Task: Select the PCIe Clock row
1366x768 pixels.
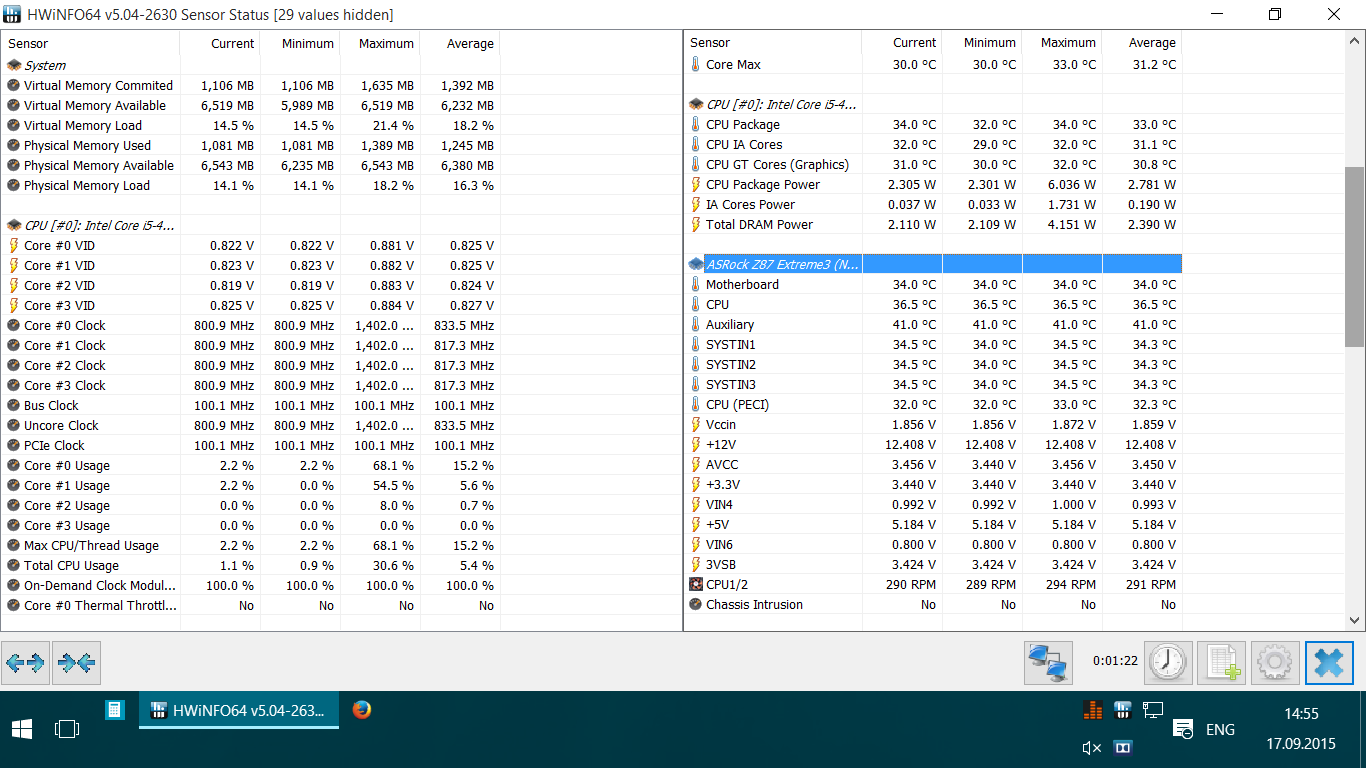Action: (x=251, y=445)
